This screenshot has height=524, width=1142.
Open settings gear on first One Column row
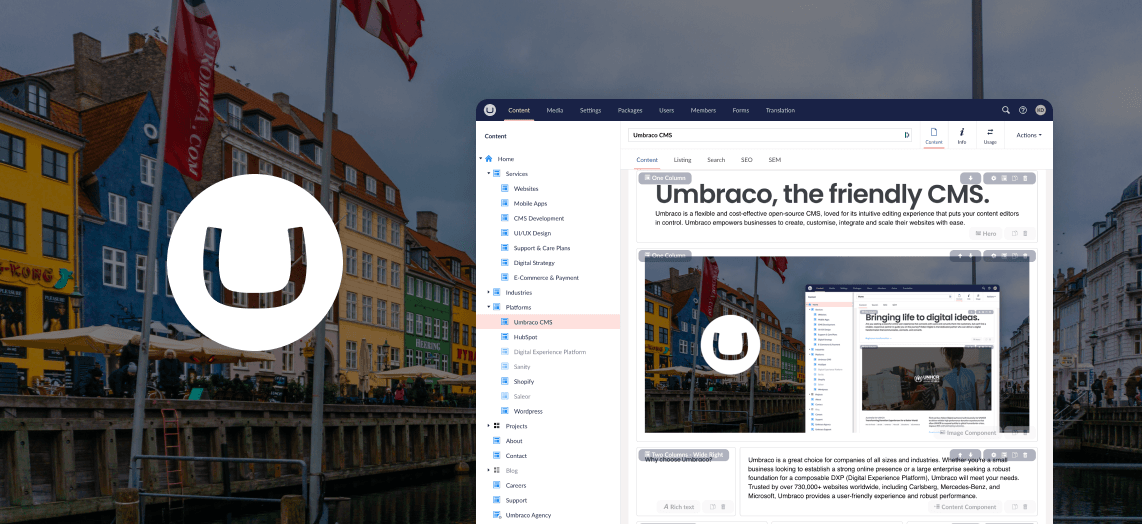pos(993,178)
